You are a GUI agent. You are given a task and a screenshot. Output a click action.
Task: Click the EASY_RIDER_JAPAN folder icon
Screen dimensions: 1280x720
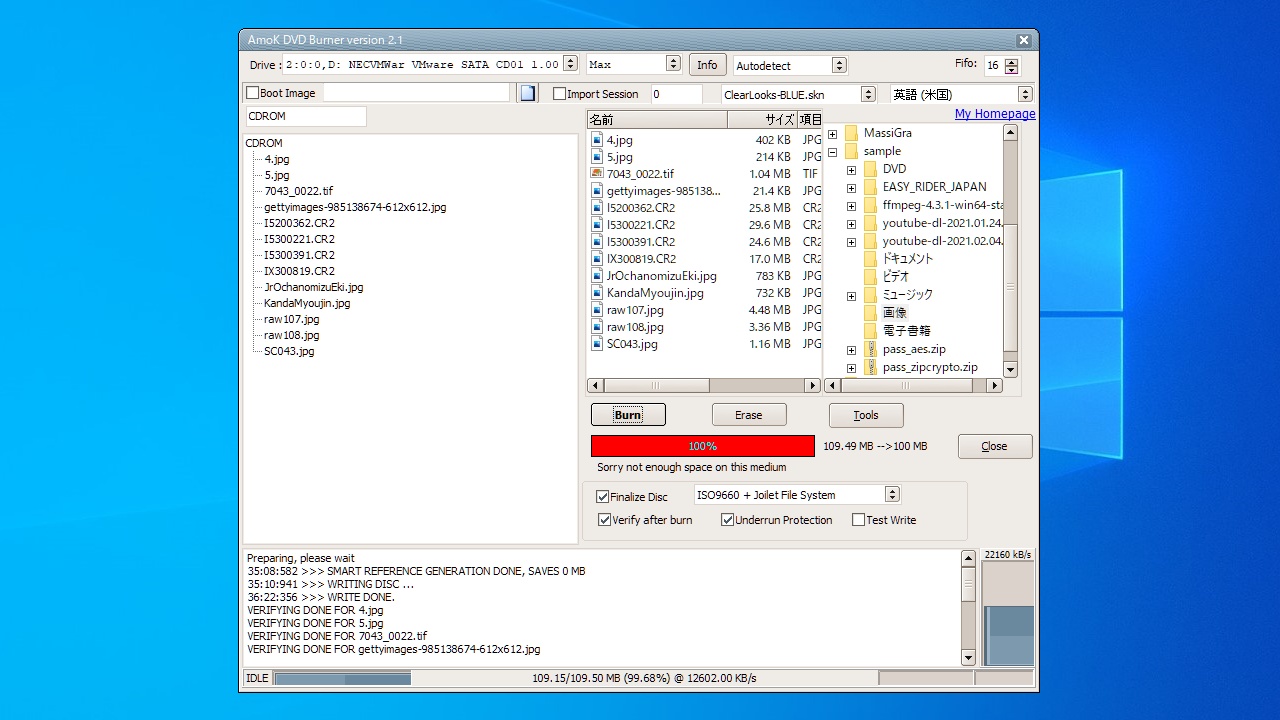point(870,187)
